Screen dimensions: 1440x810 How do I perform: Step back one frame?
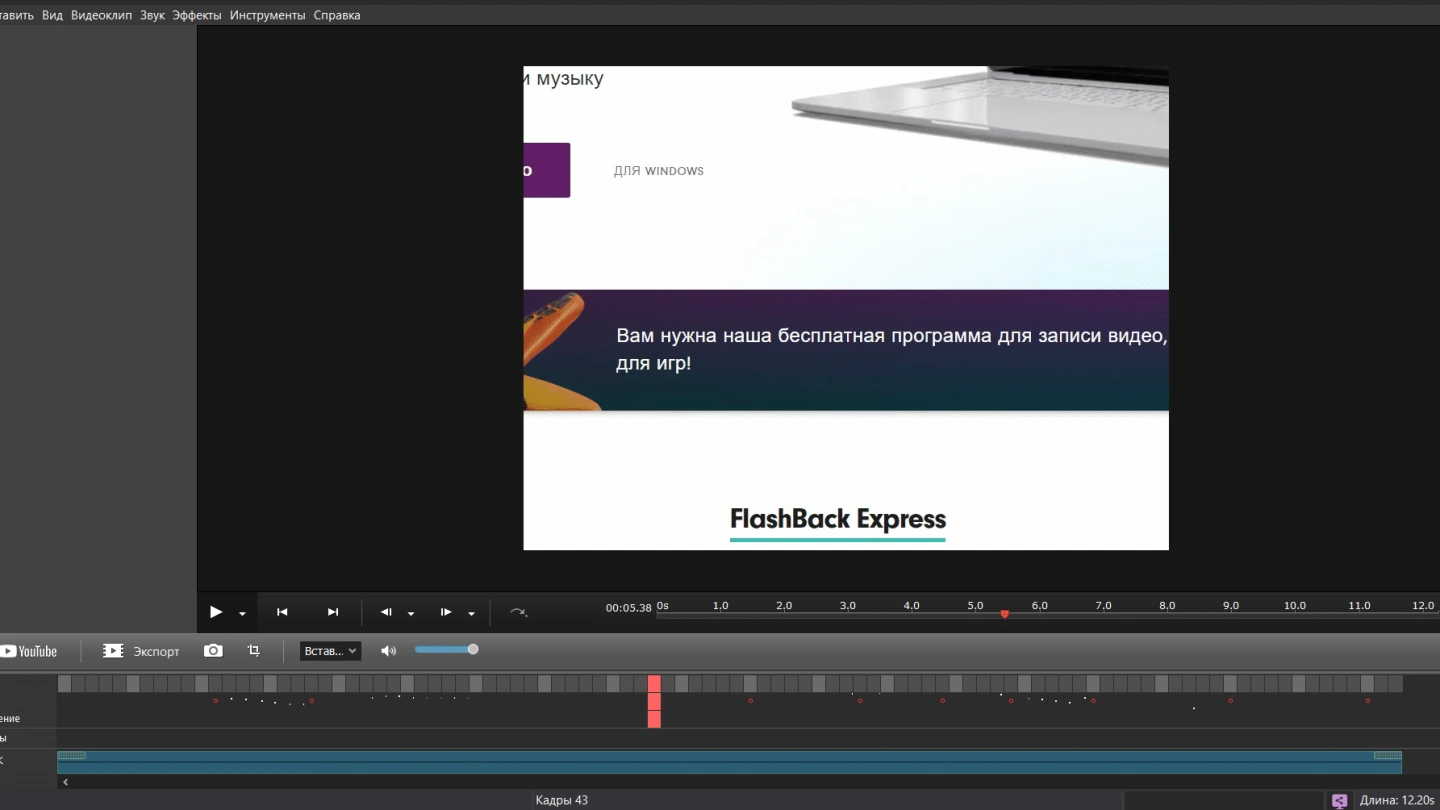(387, 612)
